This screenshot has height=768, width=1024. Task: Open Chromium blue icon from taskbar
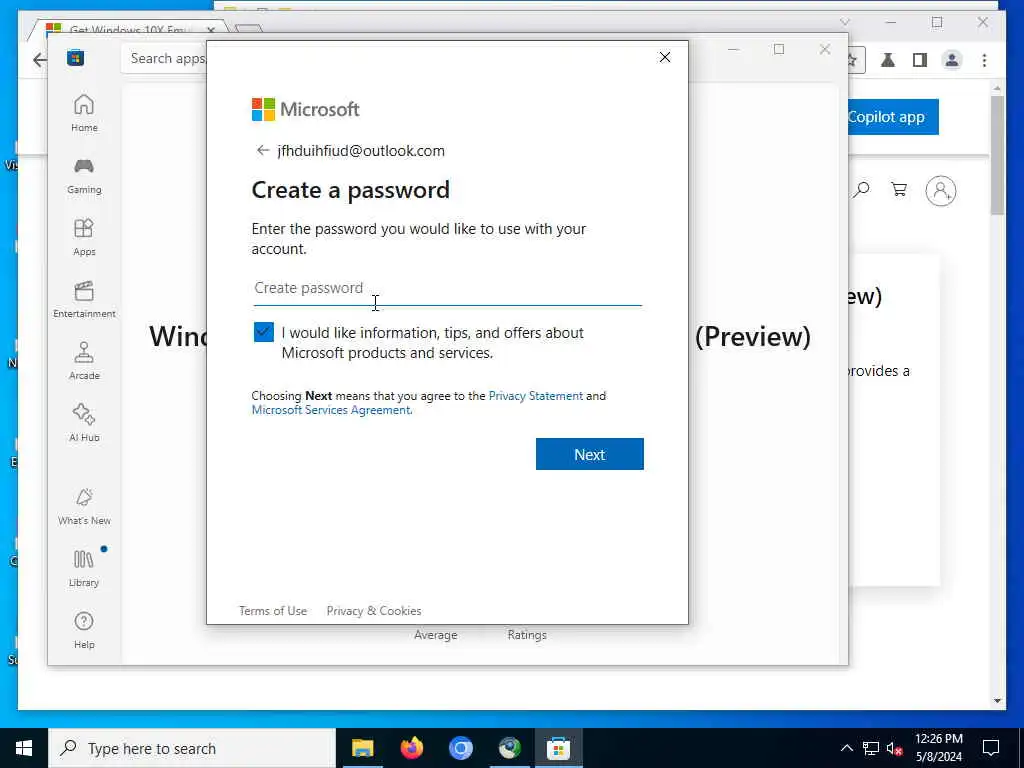click(460, 748)
